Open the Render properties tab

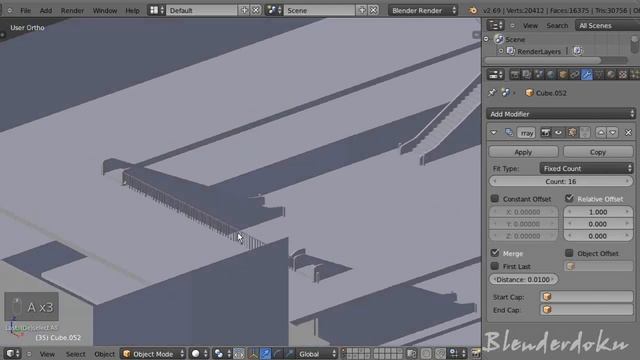(x=515, y=75)
